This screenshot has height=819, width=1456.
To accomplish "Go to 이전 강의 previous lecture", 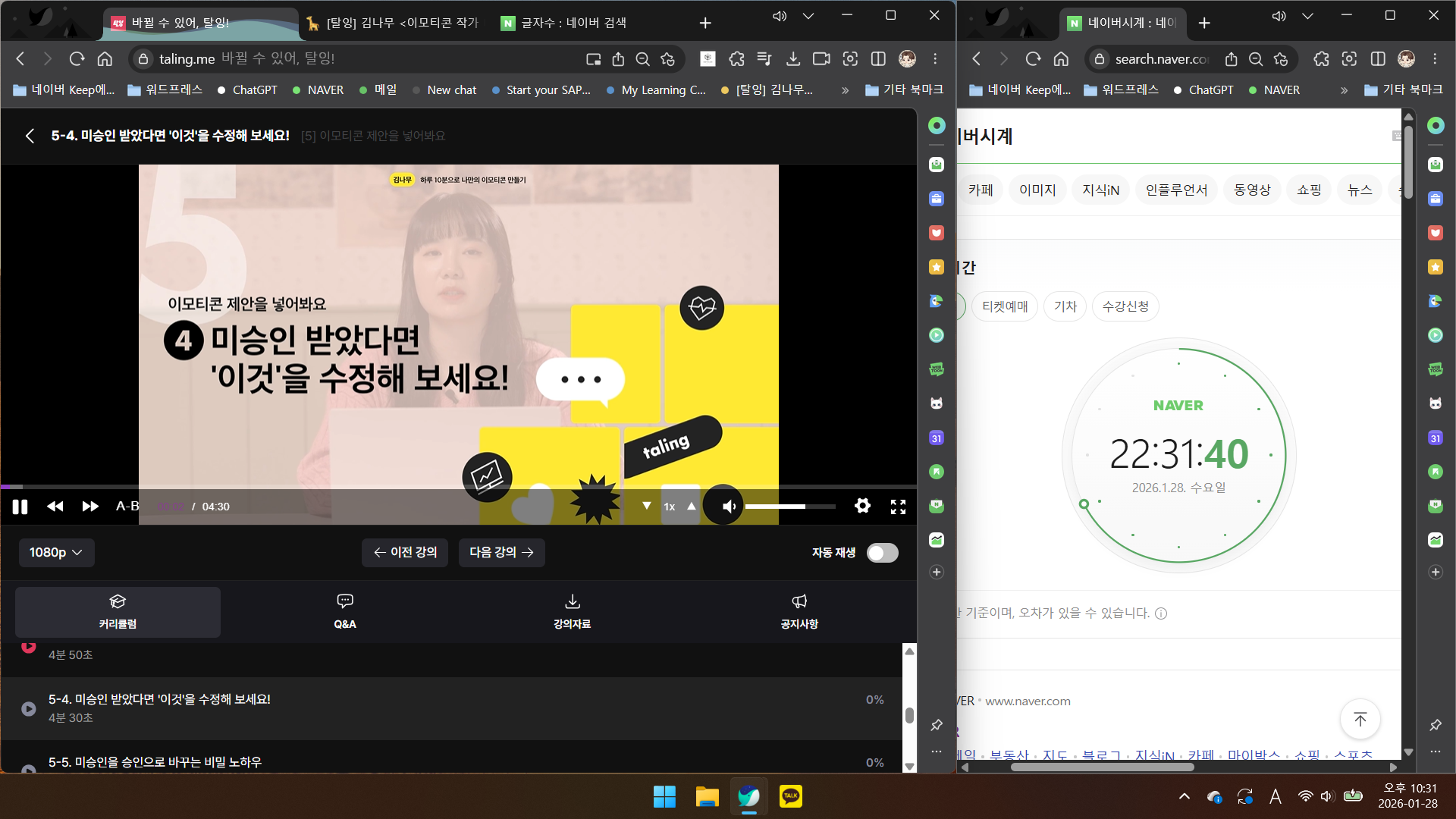I will coord(405,553).
